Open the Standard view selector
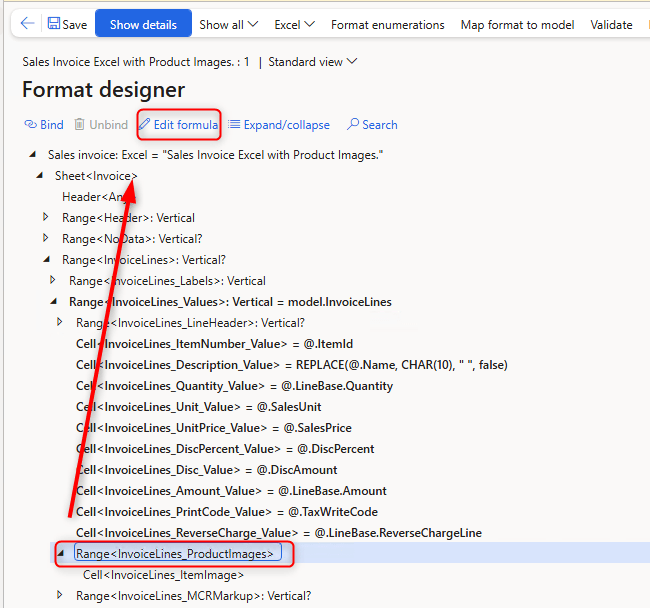This screenshot has height=608, width=650. [312, 62]
